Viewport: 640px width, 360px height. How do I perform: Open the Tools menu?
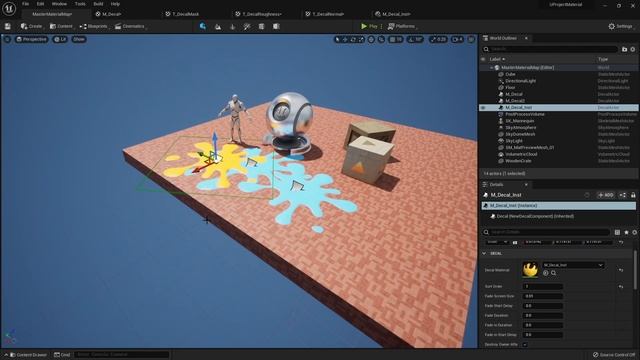80,4
